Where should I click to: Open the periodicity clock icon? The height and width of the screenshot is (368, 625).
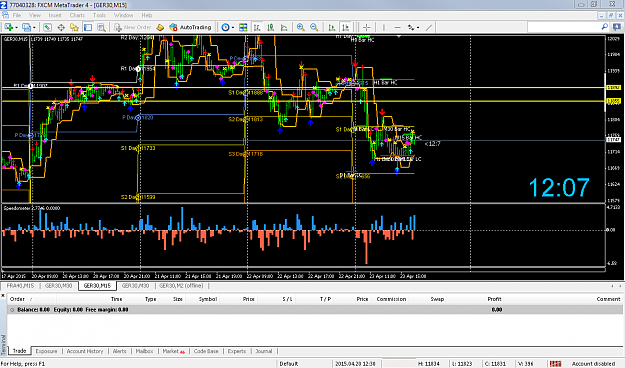pyautogui.click(x=226, y=27)
